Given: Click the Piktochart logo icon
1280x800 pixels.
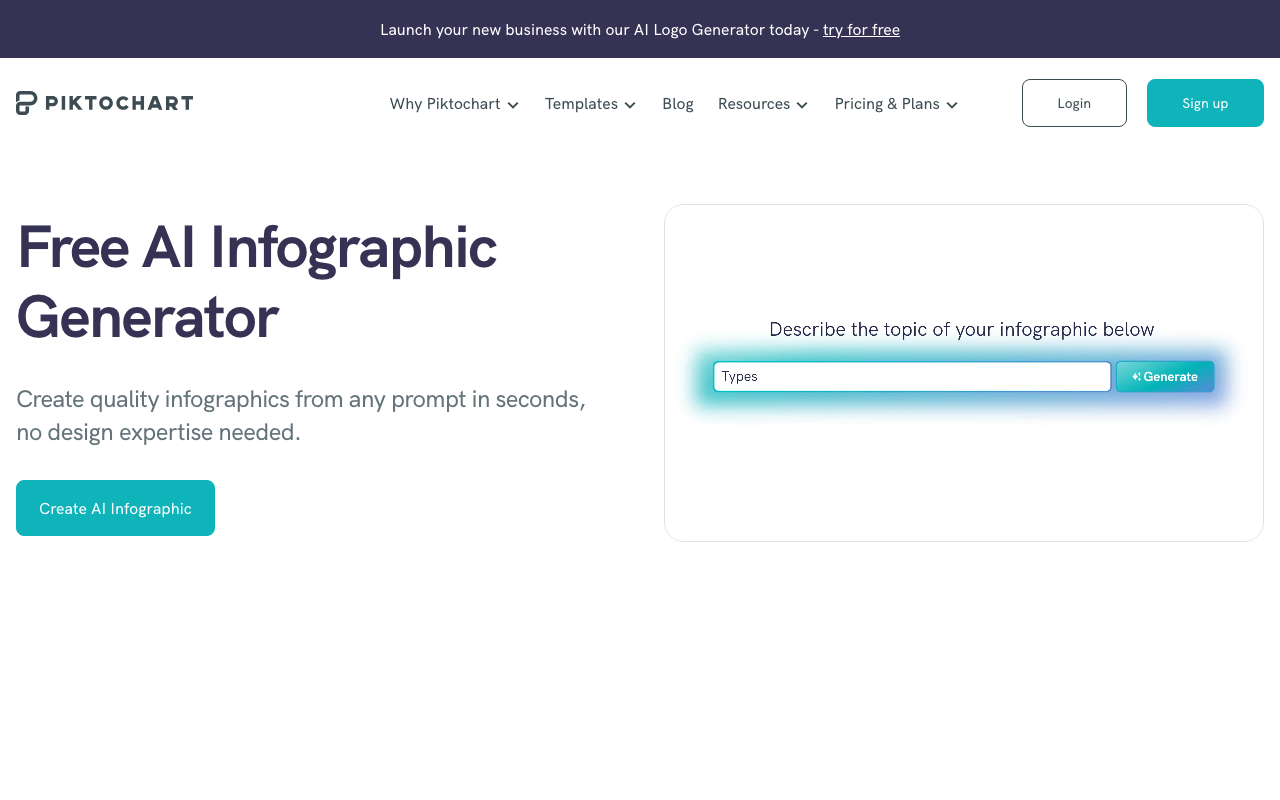Looking at the screenshot, I should tap(27, 103).
